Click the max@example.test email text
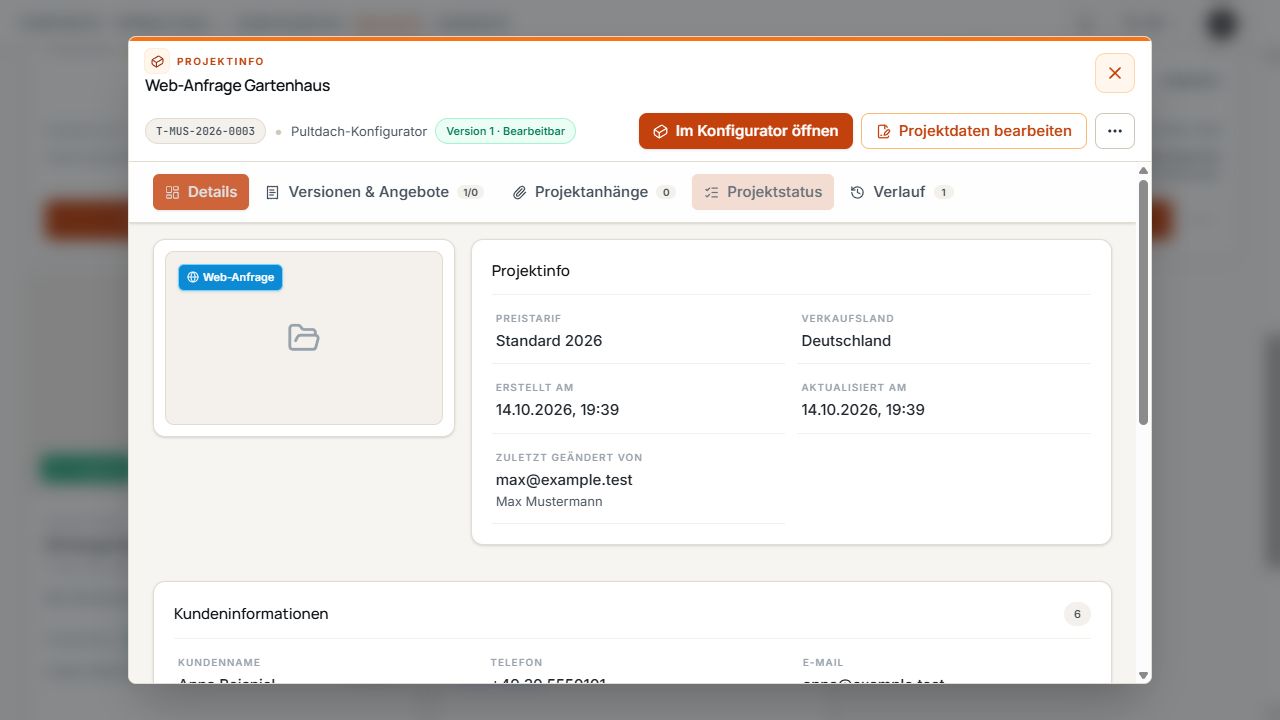The image size is (1280, 720). [x=564, y=480]
